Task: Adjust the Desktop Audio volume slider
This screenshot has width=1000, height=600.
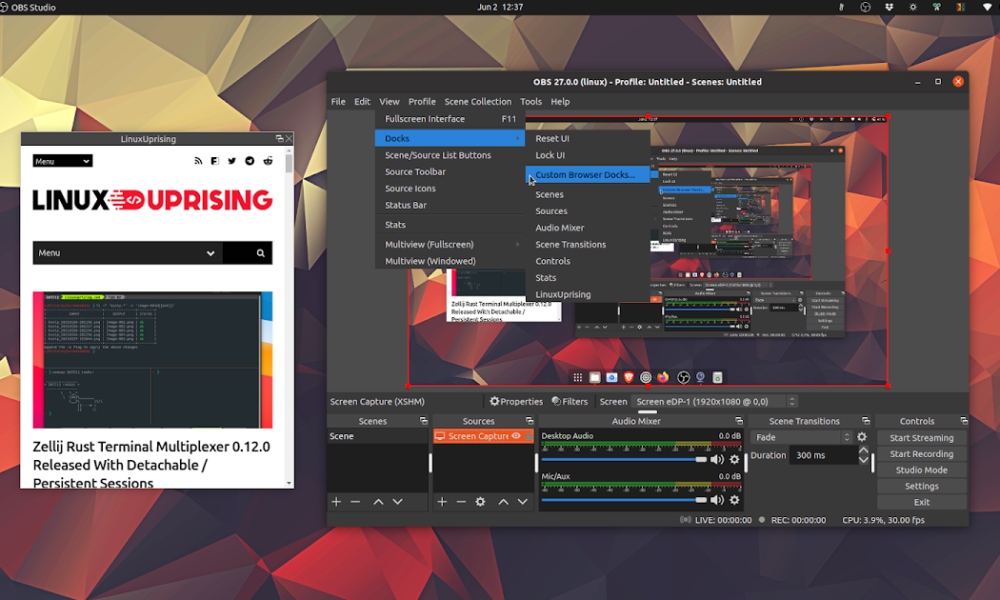Action: pyautogui.click(x=624, y=459)
